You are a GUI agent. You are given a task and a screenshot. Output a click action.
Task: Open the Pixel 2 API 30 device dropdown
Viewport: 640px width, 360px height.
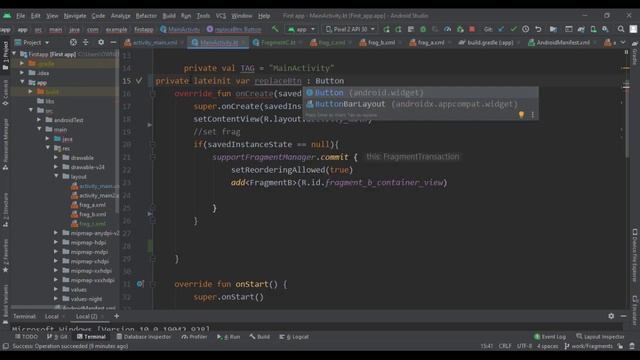[x=350, y=29]
